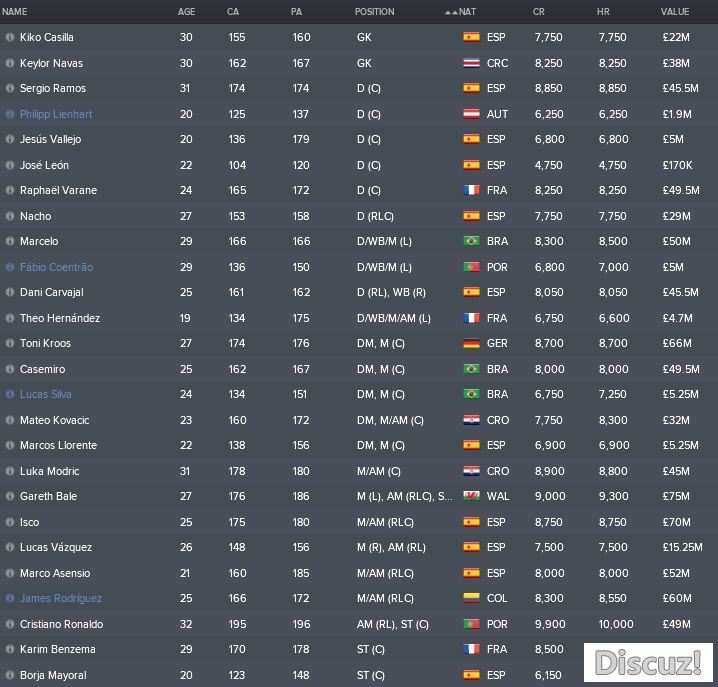The image size is (718, 687).
Task: Open Lucas Silva player profile link
Action: [x=45, y=394]
